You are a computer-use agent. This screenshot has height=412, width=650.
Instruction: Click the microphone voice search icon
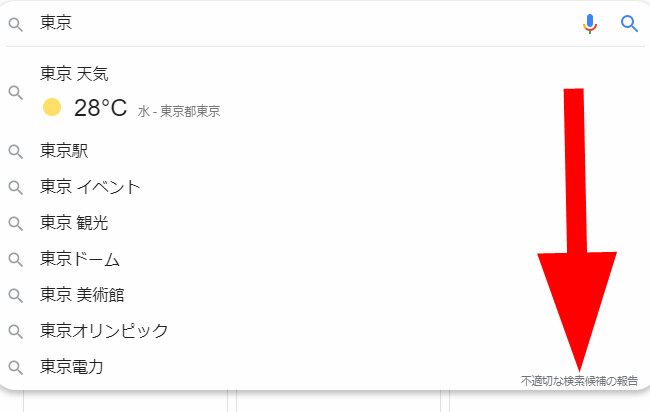coord(591,23)
